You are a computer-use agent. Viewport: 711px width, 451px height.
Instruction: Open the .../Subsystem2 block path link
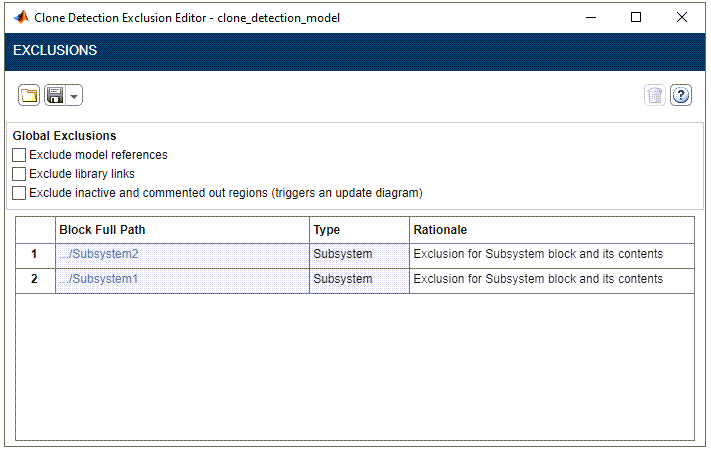(x=98, y=254)
